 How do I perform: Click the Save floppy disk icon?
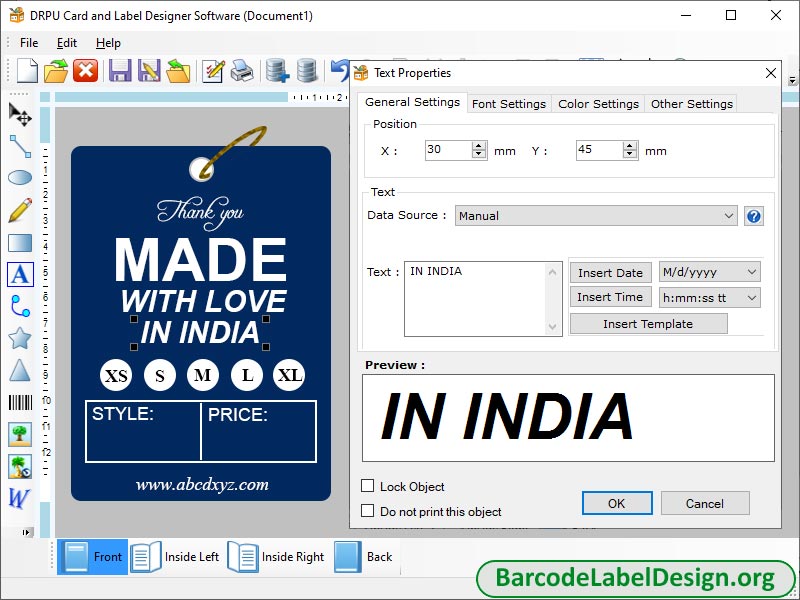coord(120,70)
